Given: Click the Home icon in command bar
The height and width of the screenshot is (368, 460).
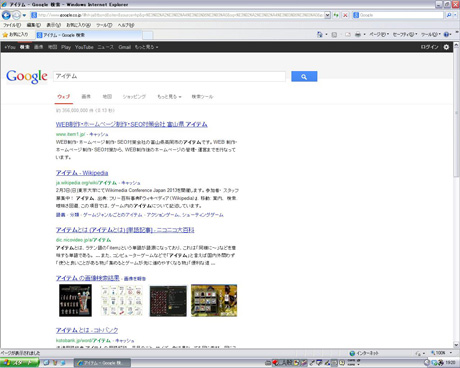Looking at the screenshot, I should click(x=319, y=34).
